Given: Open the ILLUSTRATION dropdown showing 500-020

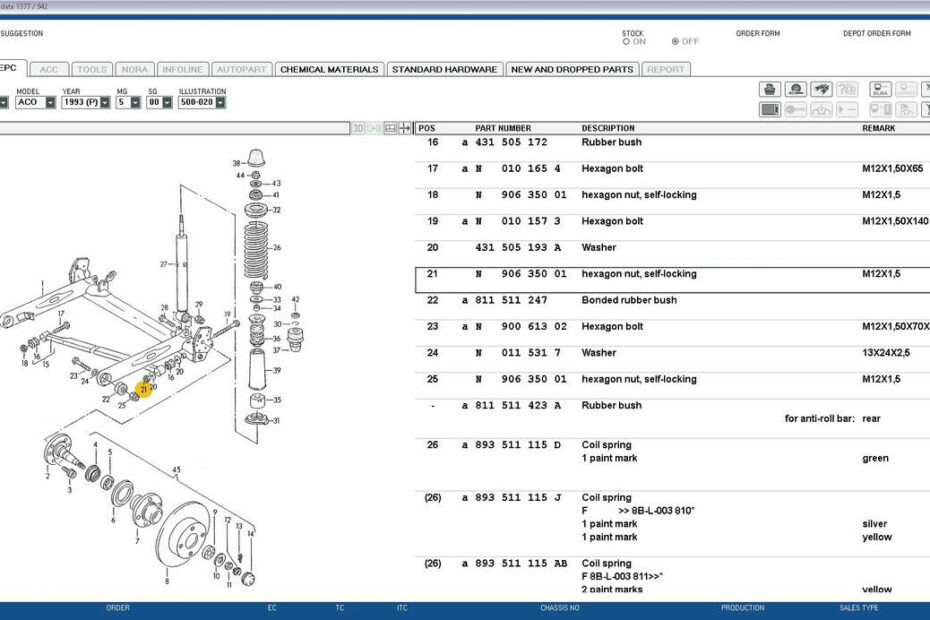Looking at the screenshot, I should pos(202,102).
